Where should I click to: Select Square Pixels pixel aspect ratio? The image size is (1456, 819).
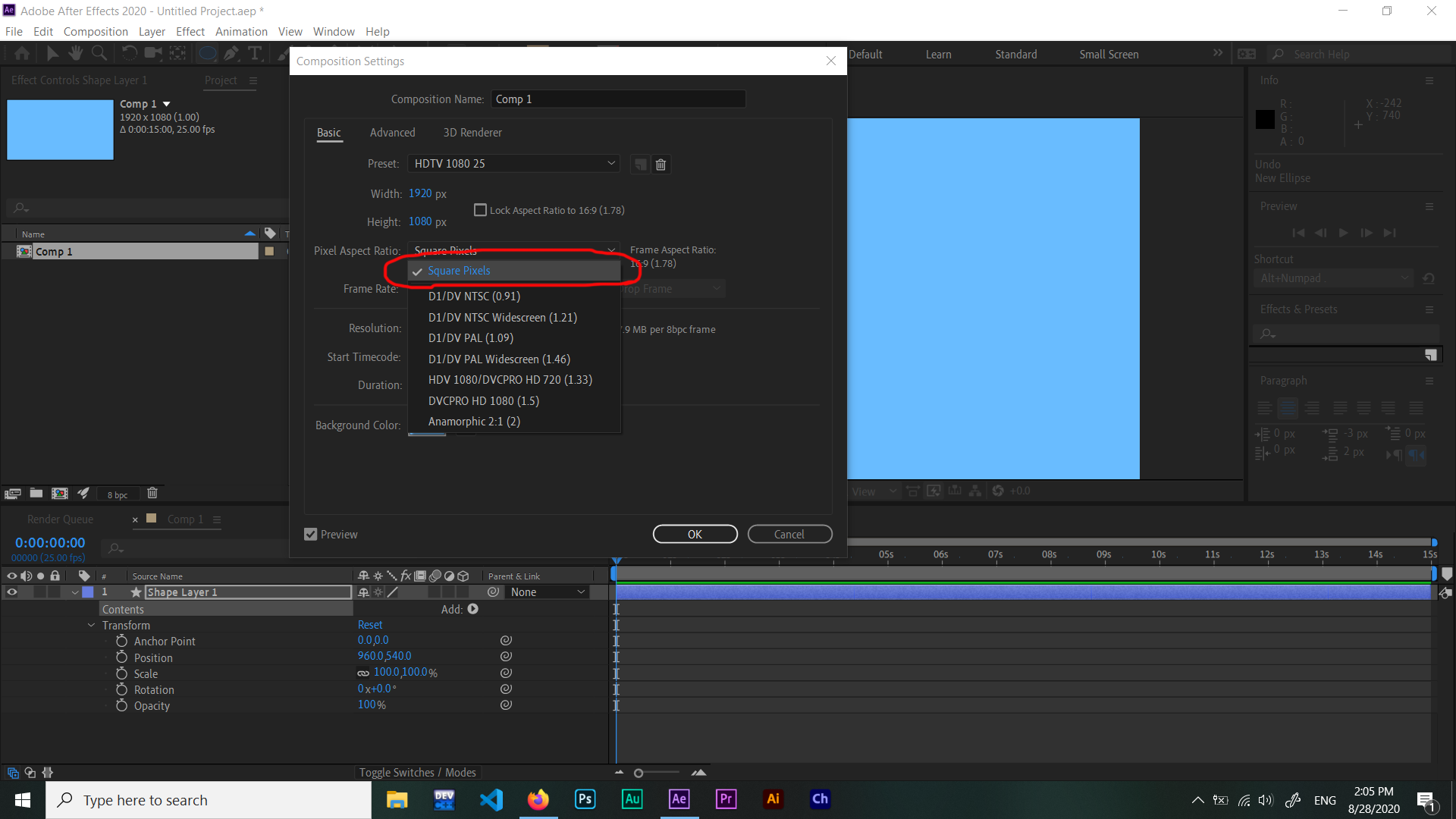click(x=459, y=270)
